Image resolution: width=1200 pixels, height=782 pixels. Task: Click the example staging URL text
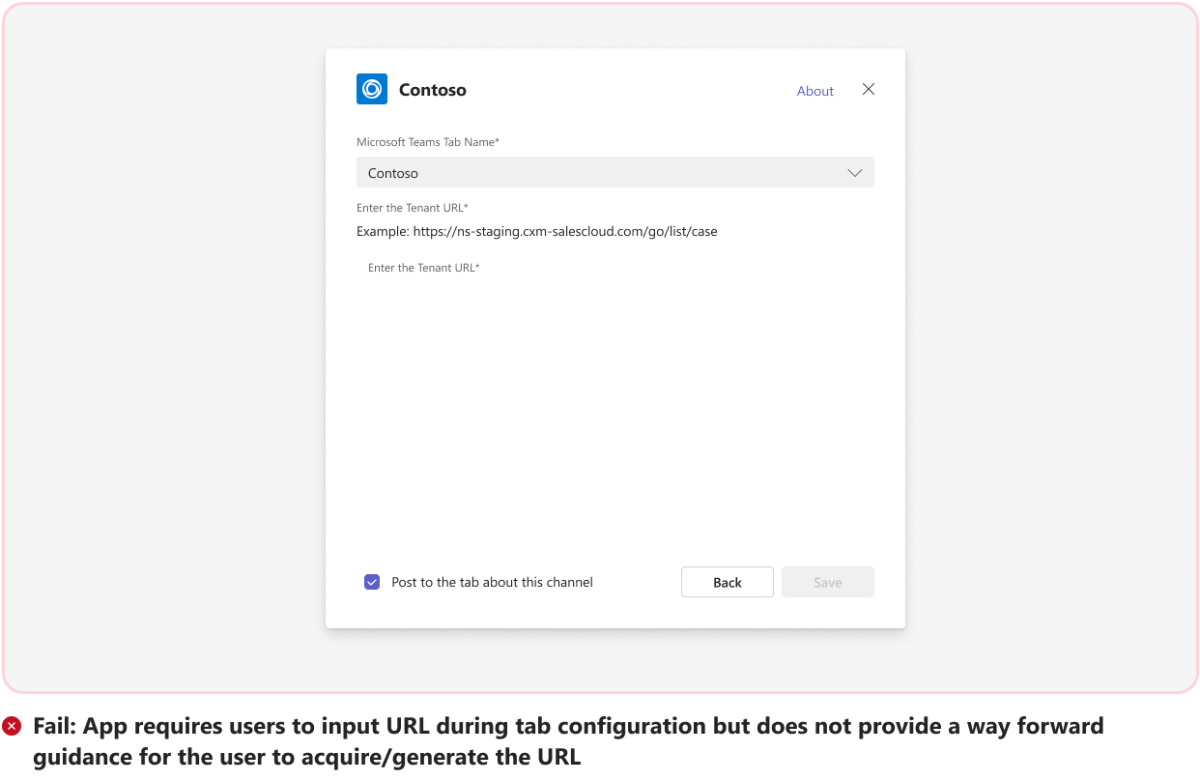tap(565, 231)
